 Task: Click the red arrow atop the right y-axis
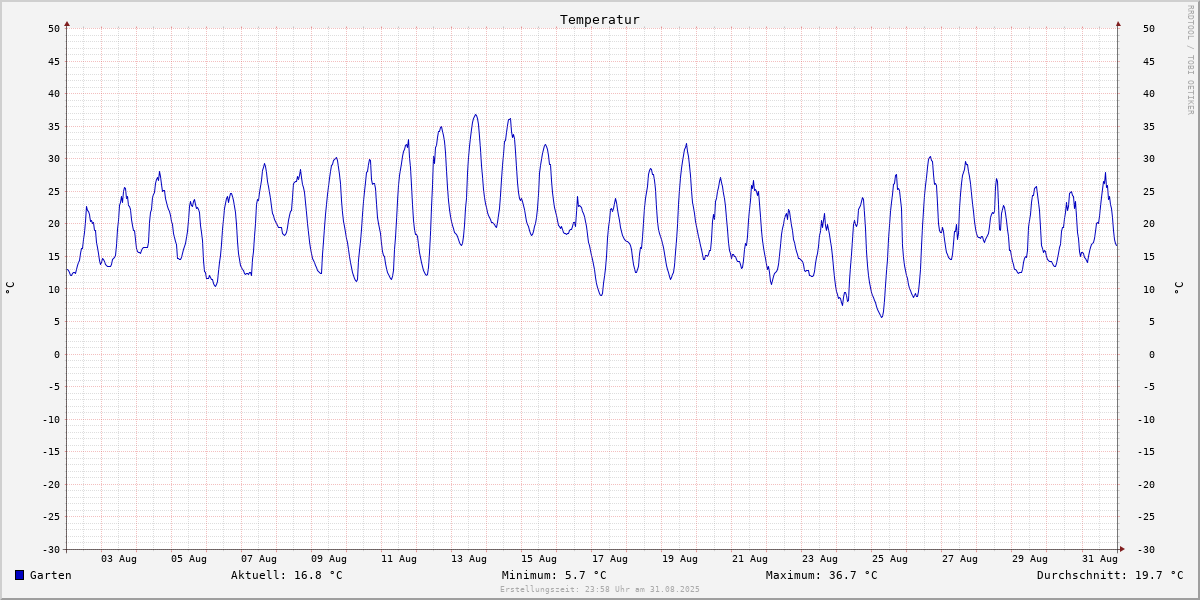click(x=1118, y=23)
